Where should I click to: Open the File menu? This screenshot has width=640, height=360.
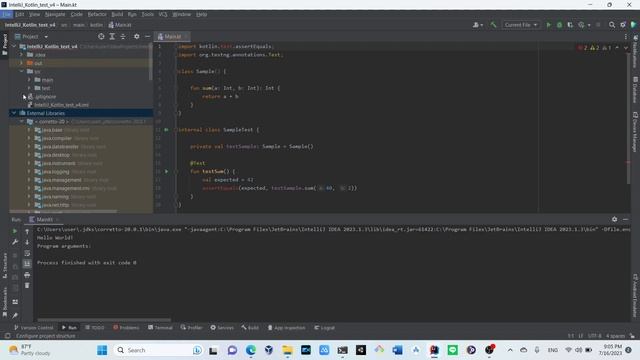[7, 14]
